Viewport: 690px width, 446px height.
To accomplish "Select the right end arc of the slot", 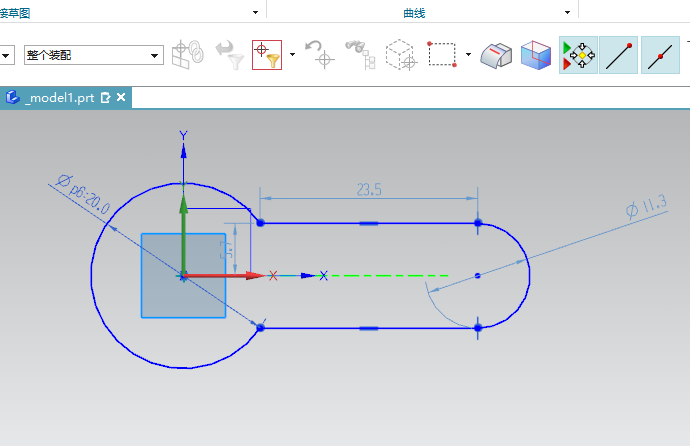I will click(x=529, y=276).
